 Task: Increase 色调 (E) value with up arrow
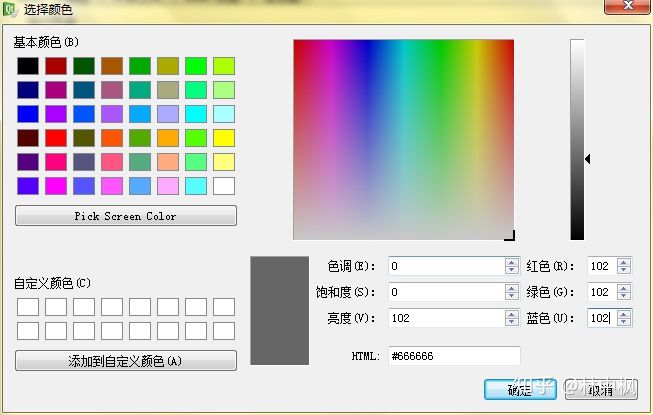click(x=512, y=262)
